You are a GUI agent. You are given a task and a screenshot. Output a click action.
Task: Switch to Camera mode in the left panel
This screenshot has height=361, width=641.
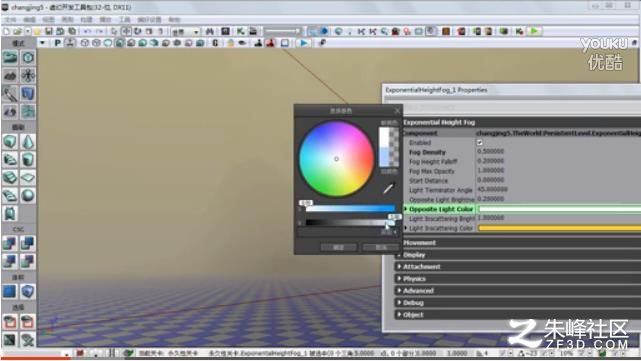tap(10, 58)
